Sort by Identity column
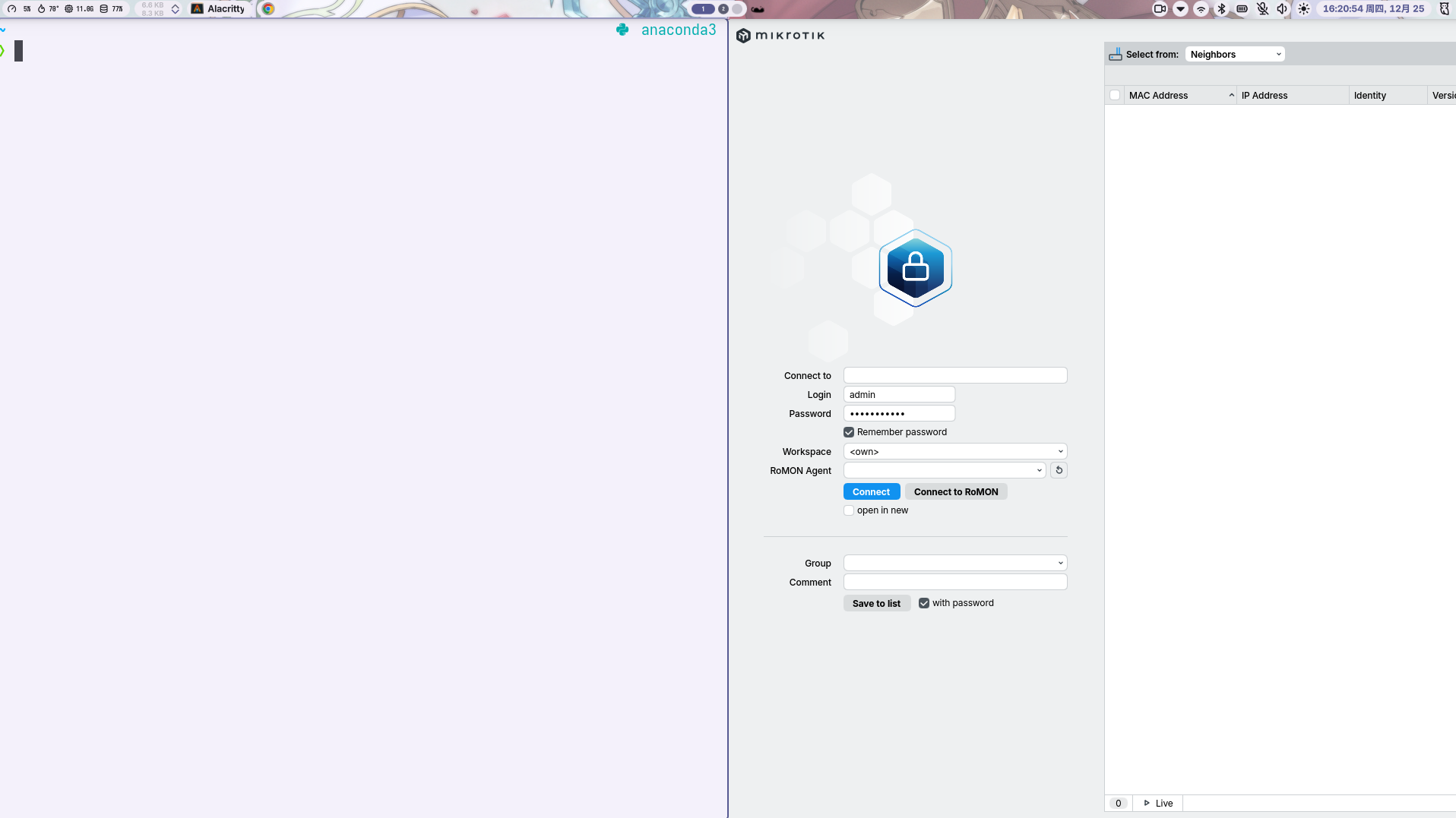This screenshot has width=1456, height=818. coord(1388,96)
